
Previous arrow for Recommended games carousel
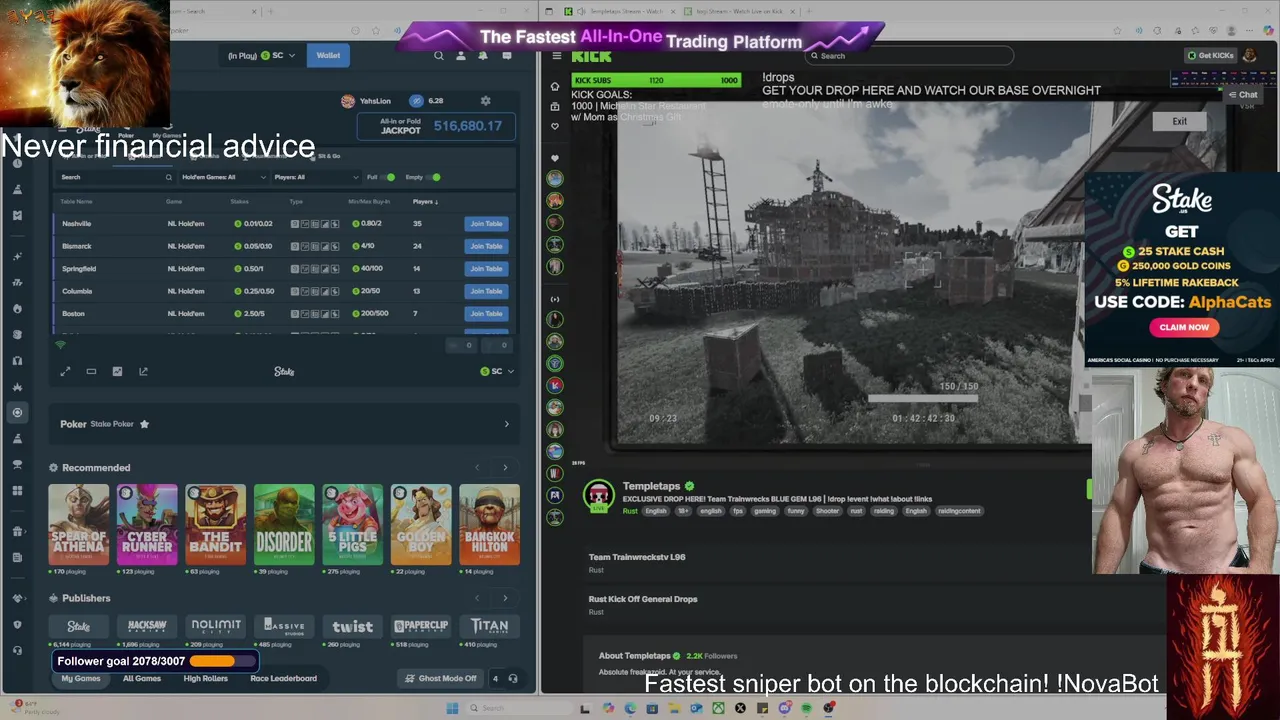477,468
